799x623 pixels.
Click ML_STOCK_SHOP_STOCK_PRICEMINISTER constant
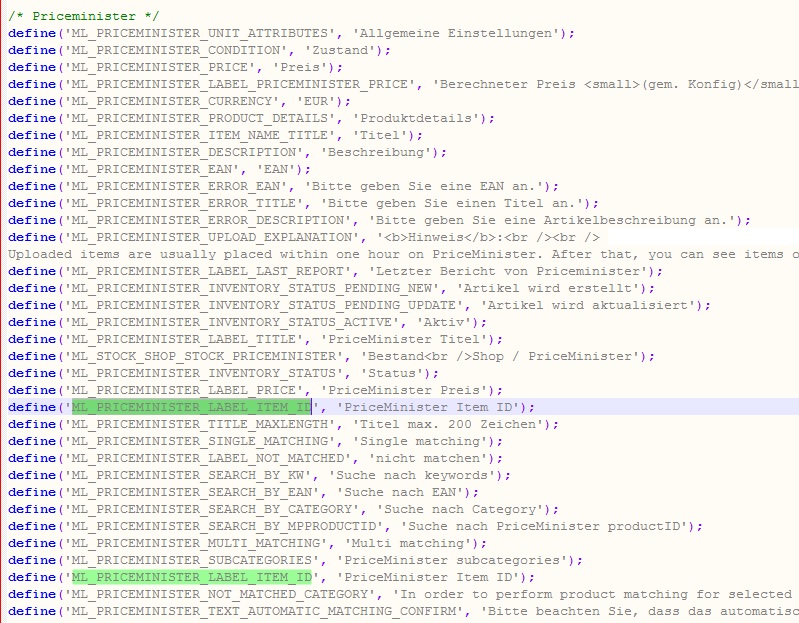(191, 356)
